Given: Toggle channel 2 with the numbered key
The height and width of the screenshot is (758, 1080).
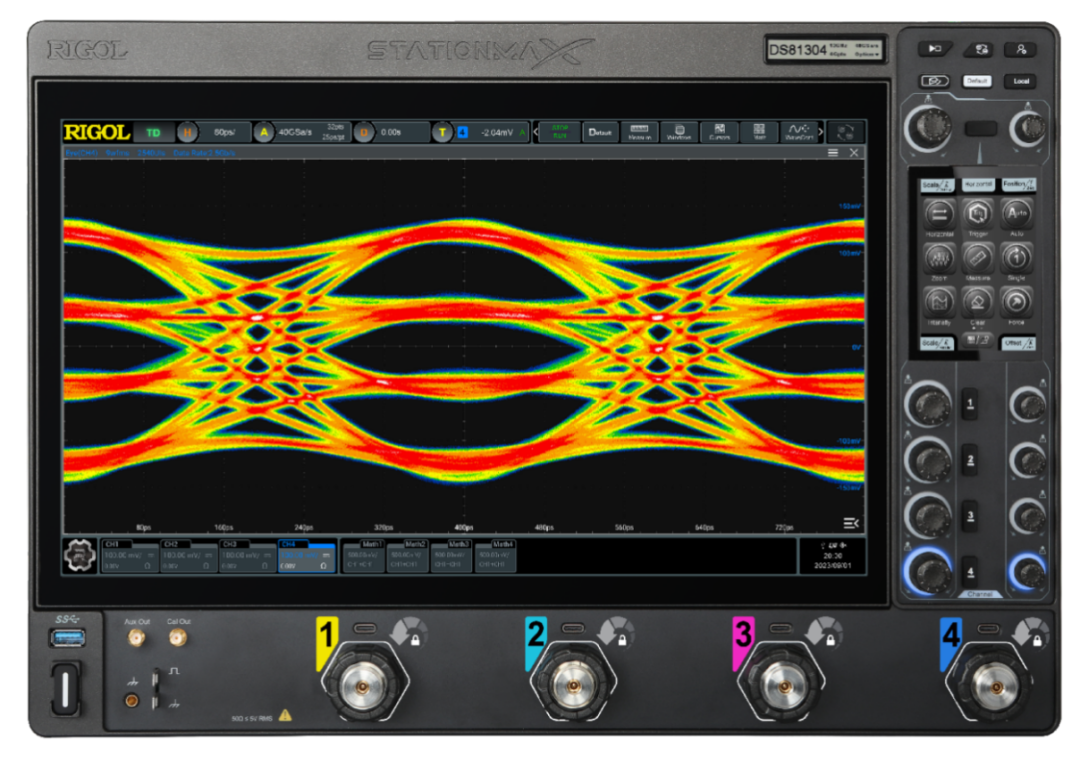Looking at the screenshot, I should [970, 460].
